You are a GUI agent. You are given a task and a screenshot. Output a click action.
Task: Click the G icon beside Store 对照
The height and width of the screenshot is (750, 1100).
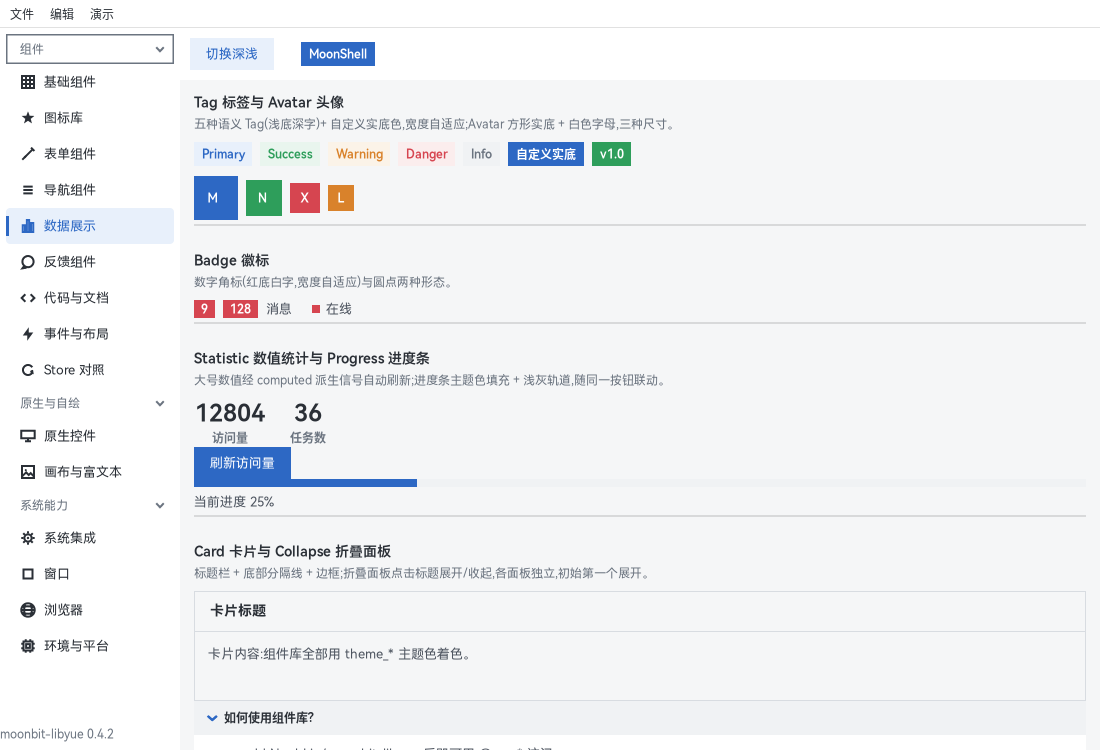[x=28, y=370]
